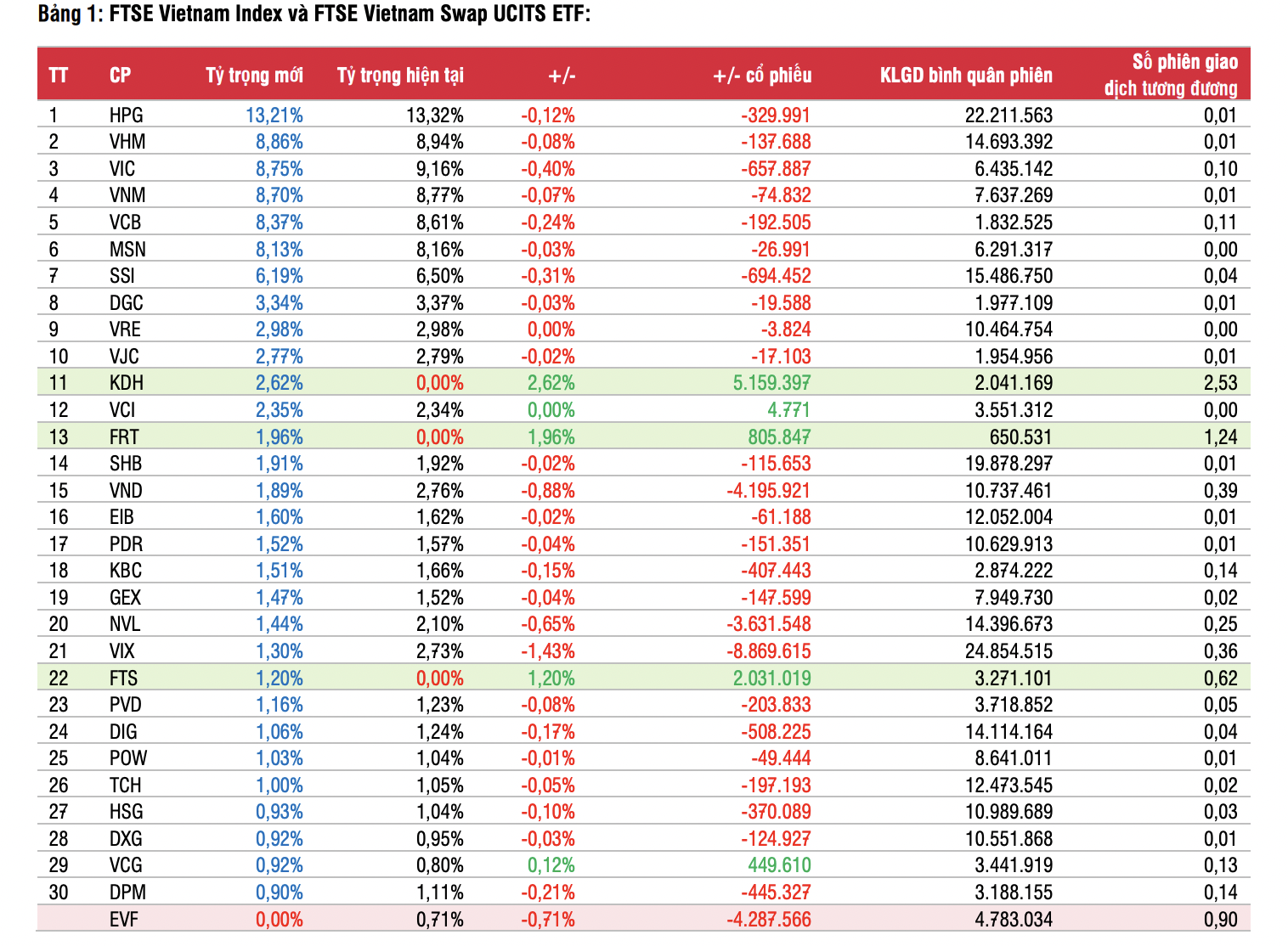Click HPG's new weight value 13,21%
The height and width of the screenshot is (946, 1288).
(274, 115)
